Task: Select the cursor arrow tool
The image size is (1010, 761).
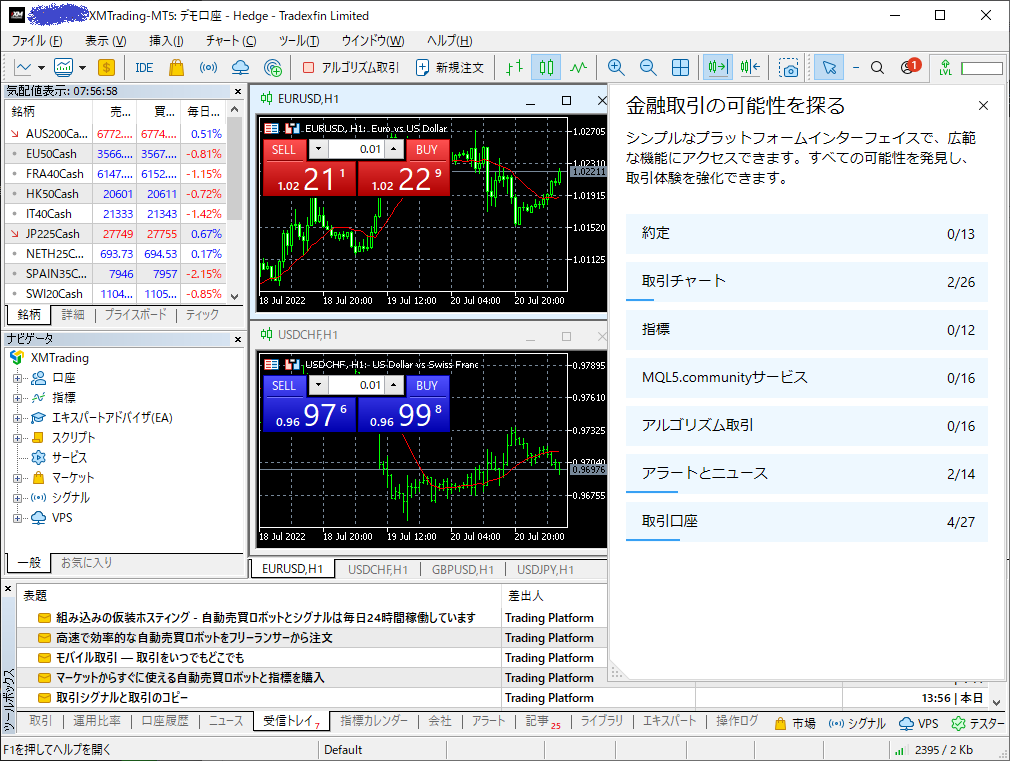Action: 829,68
